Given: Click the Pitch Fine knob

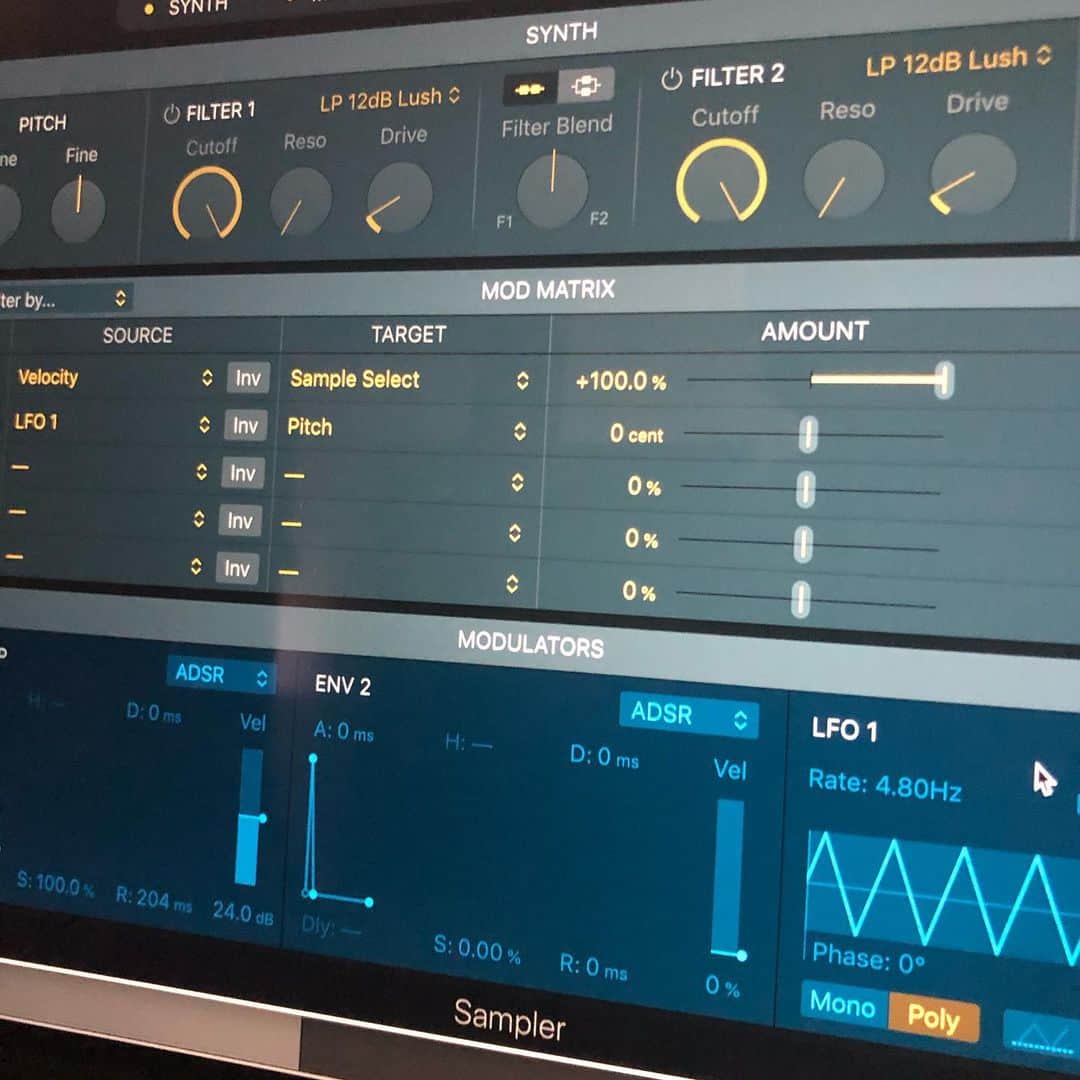Looking at the screenshot, I should [x=78, y=208].
